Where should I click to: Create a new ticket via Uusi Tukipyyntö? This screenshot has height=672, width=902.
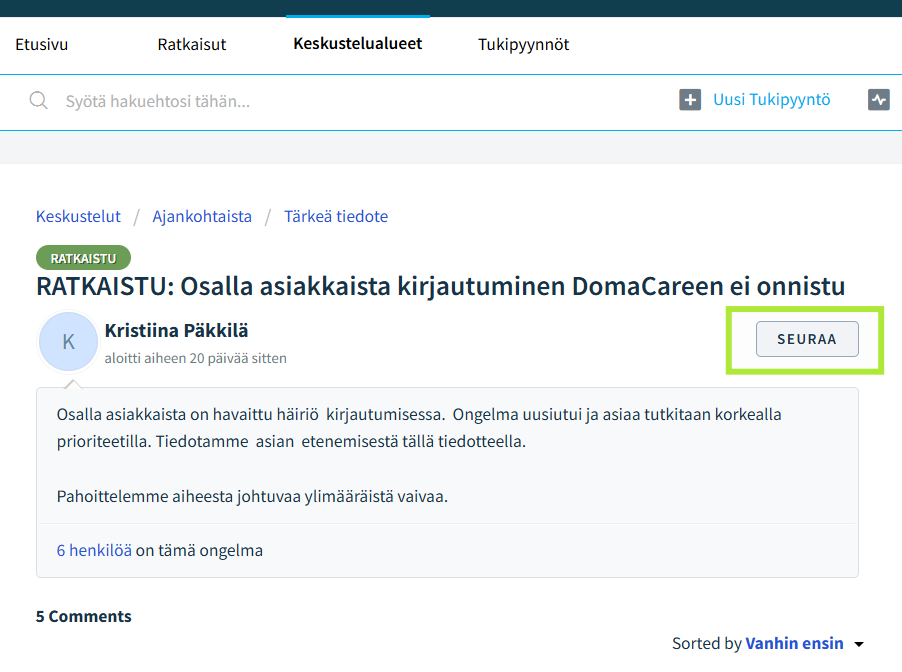click(771, 100)
